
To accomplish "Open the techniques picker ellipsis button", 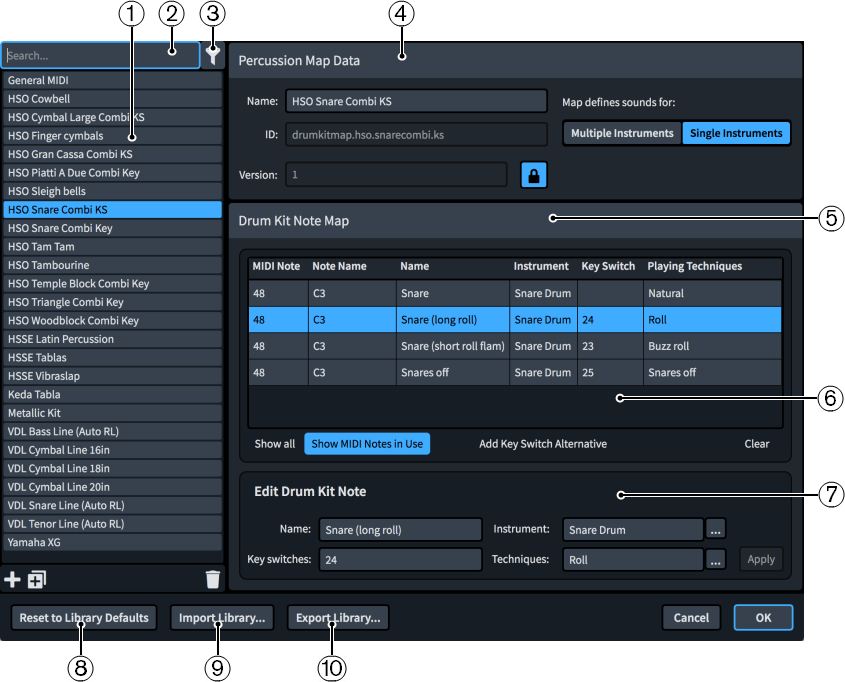I will coord(715,559).
